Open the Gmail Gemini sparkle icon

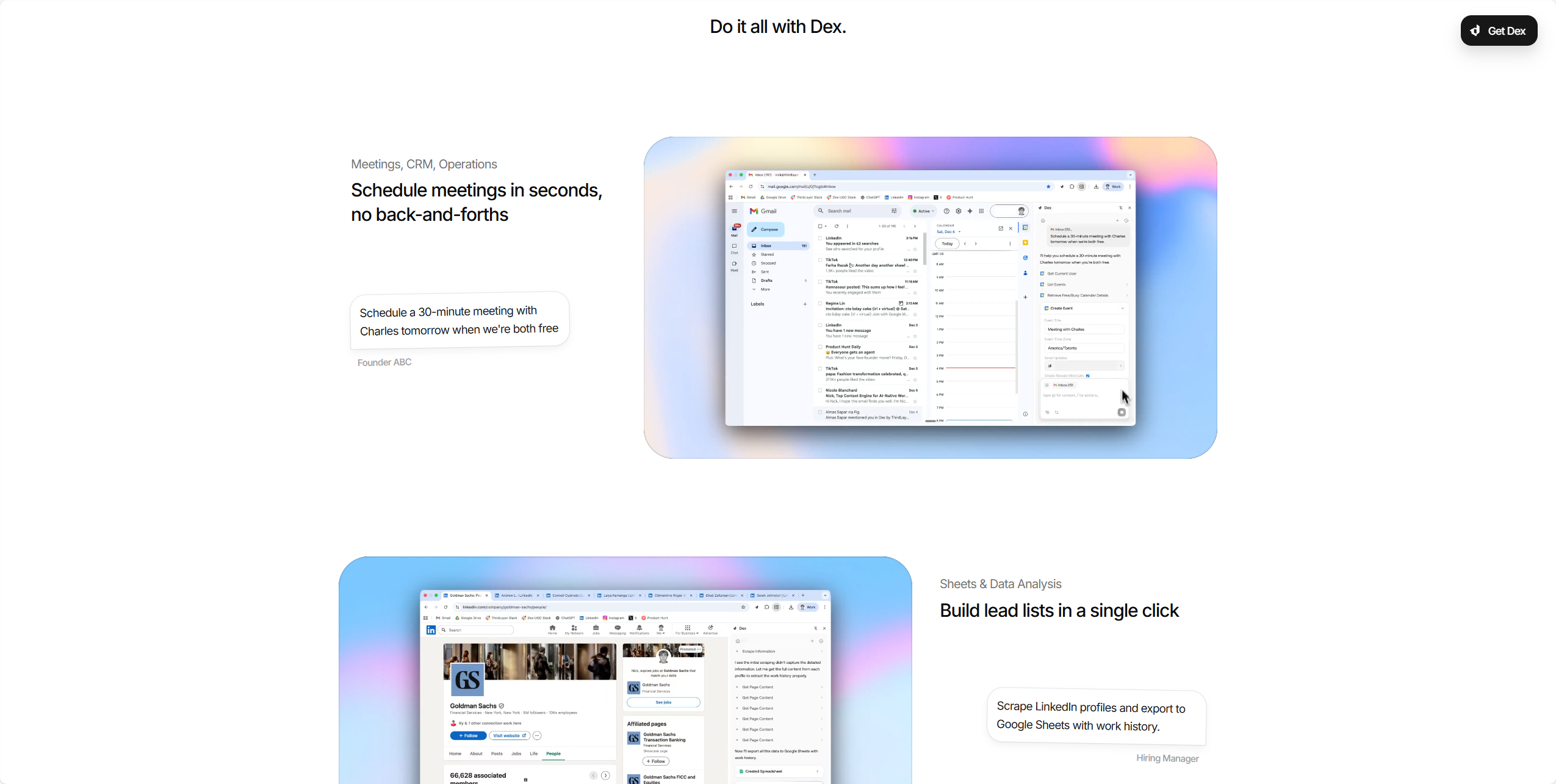tap(970, 211)
